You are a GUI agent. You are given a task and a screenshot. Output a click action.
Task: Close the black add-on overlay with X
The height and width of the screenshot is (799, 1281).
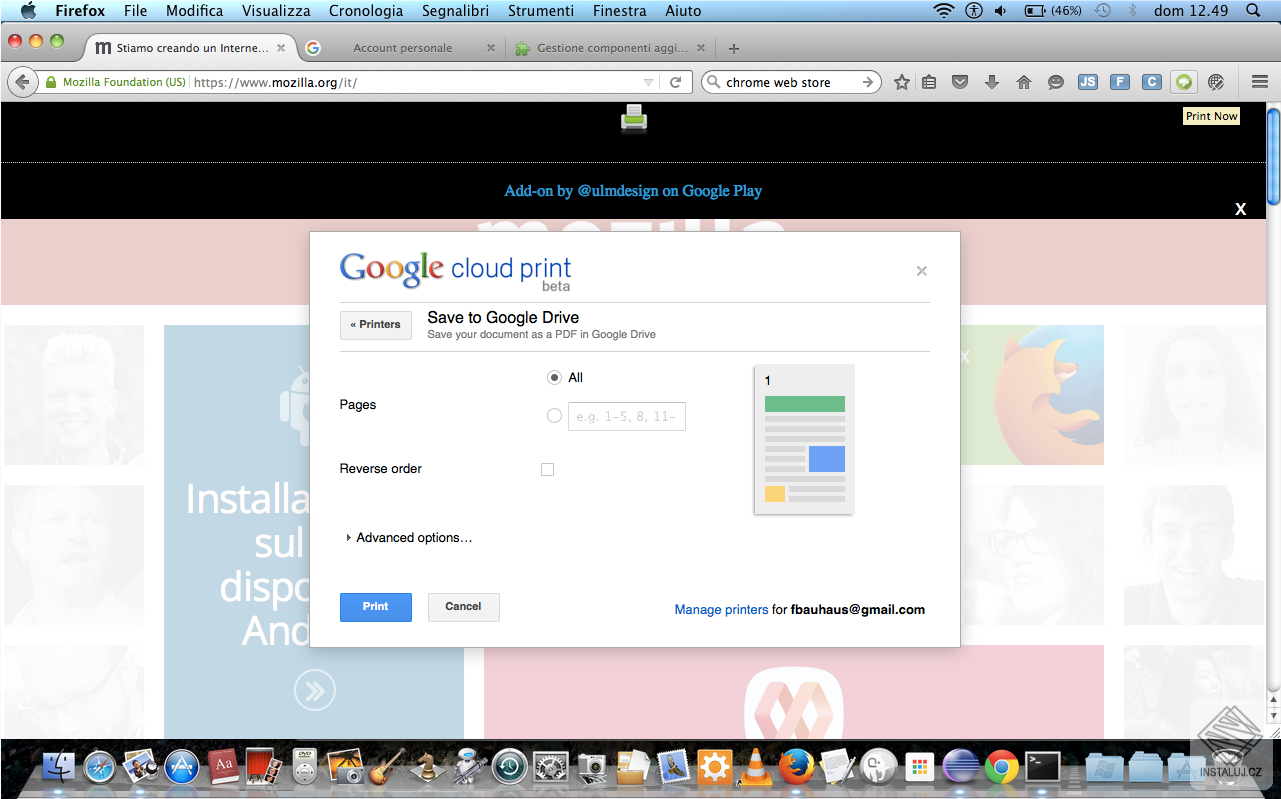(1240, 209)
